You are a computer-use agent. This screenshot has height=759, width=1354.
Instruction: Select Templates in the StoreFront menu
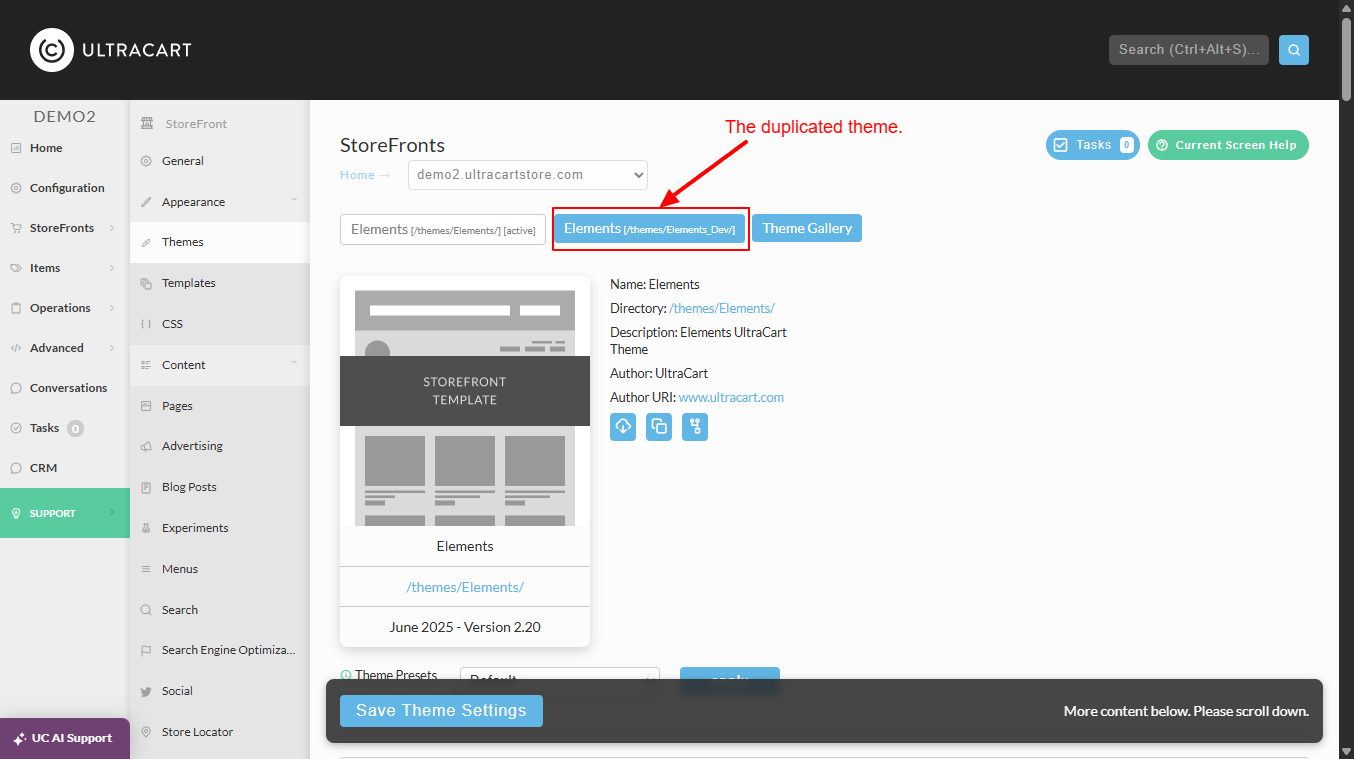(189, 283)
